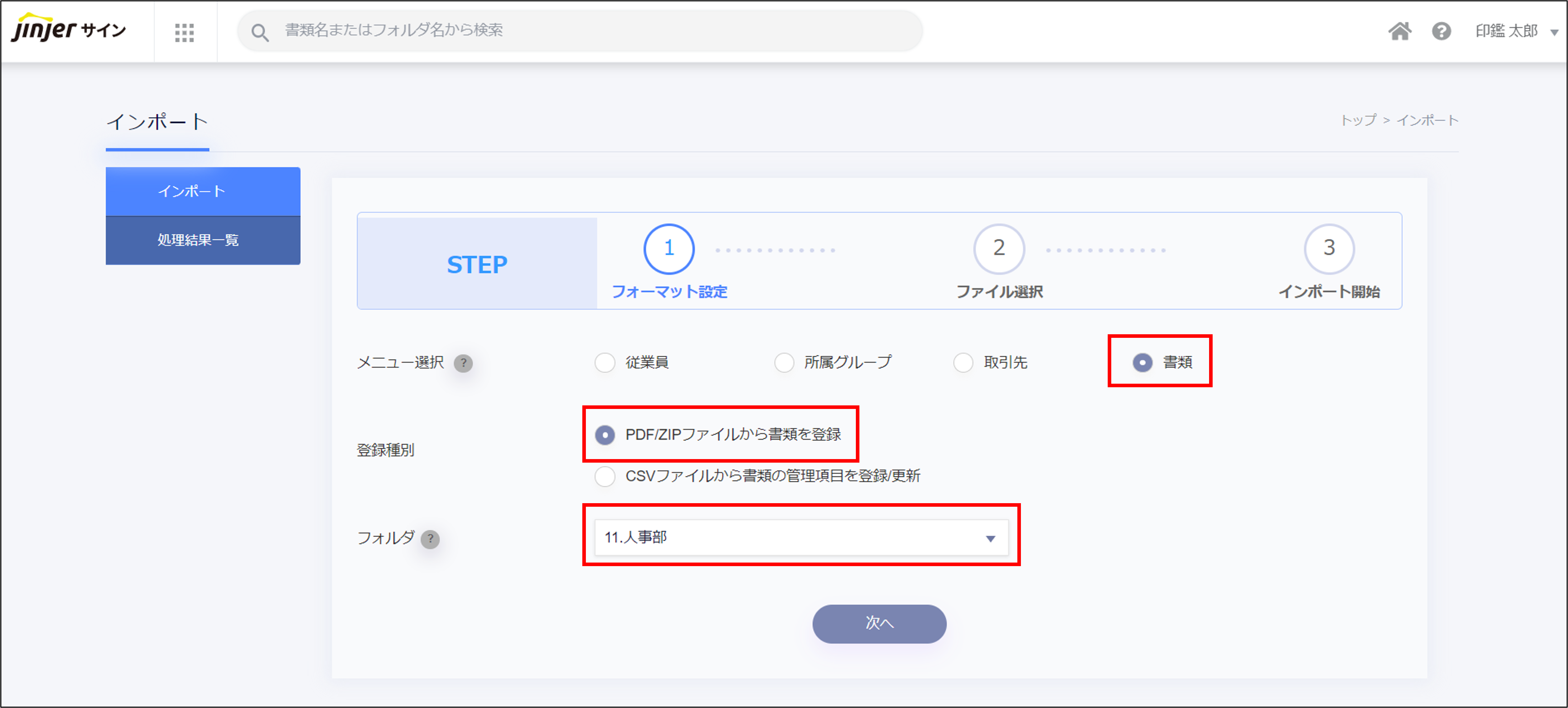Open help from header question mark icon
The image size is (1568, 708).
point(1441,31)
